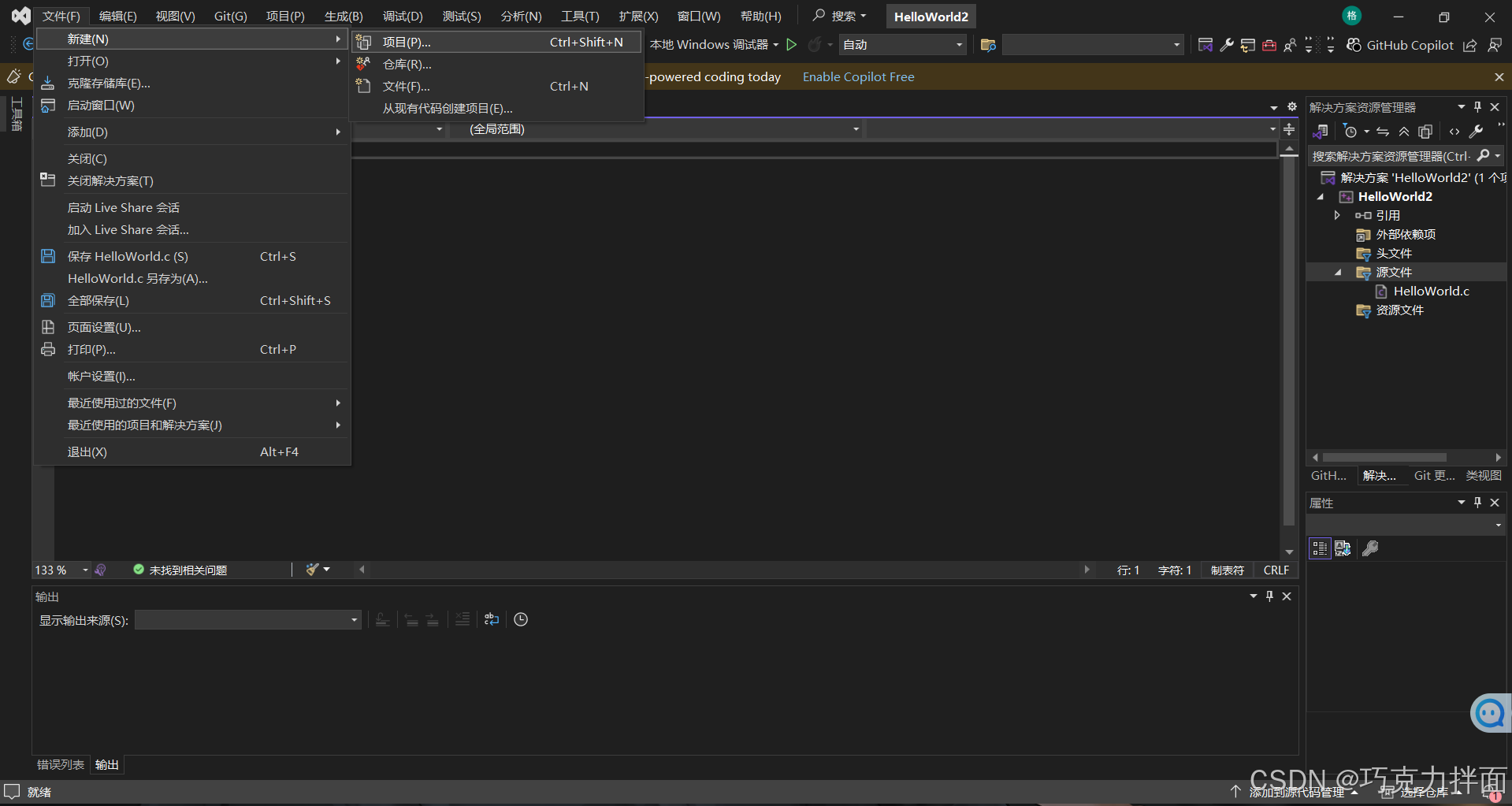Screen dimensions: 1512x806
Task: Start 本地 Windows 调试器 with the run button
Action: (792, 45)
